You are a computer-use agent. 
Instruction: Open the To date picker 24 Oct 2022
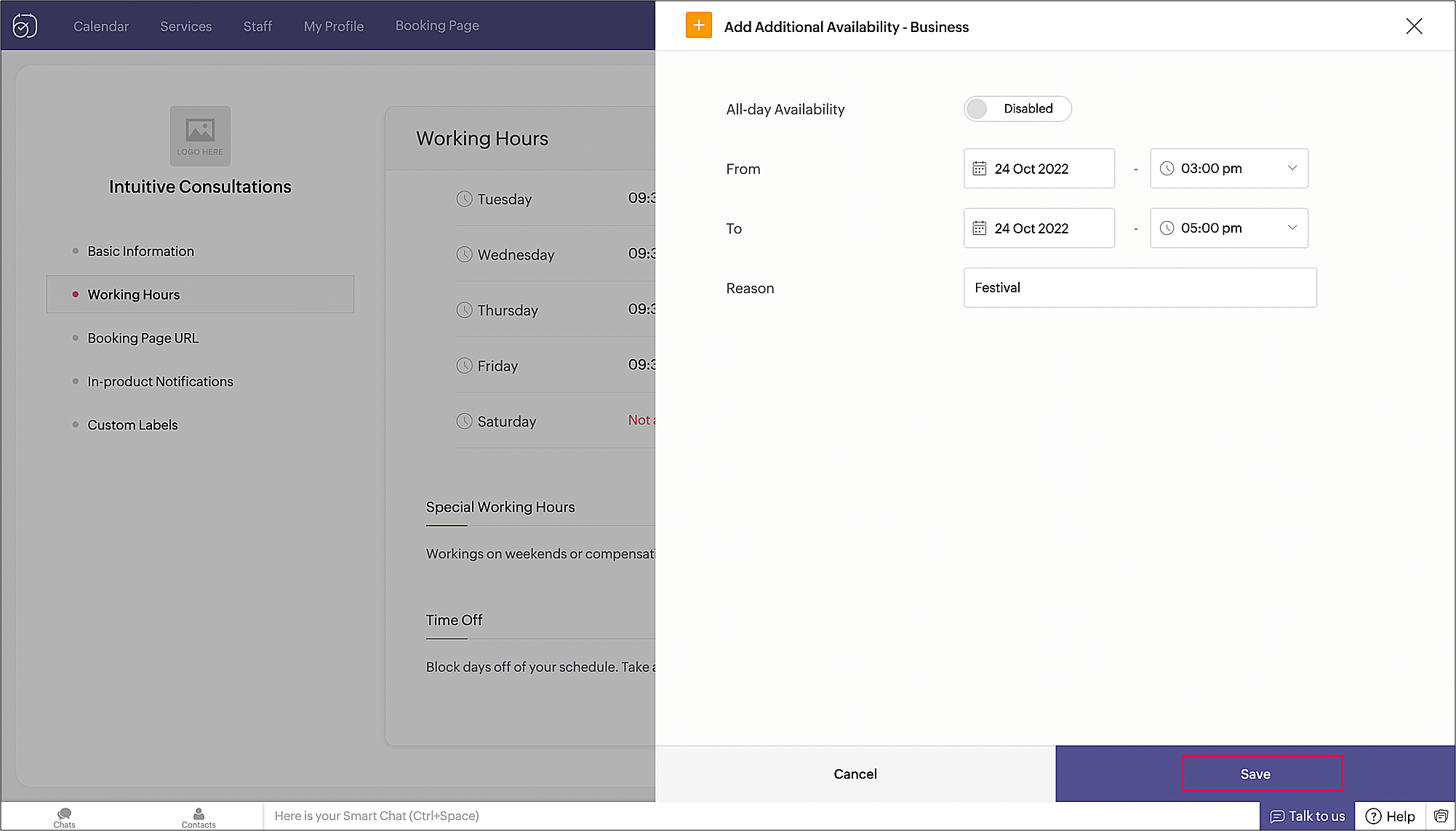[x=1039, y=228]
